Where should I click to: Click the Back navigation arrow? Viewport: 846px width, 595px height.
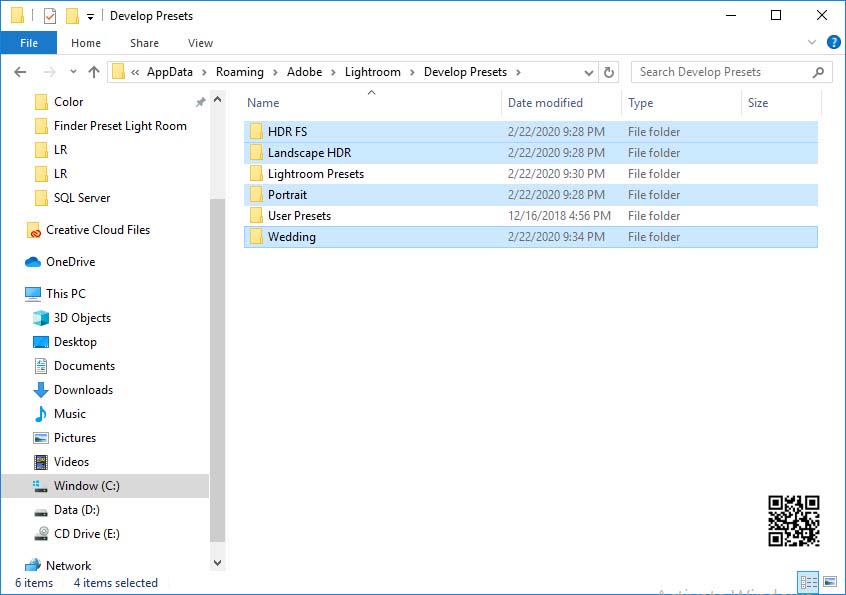[21, 72]
